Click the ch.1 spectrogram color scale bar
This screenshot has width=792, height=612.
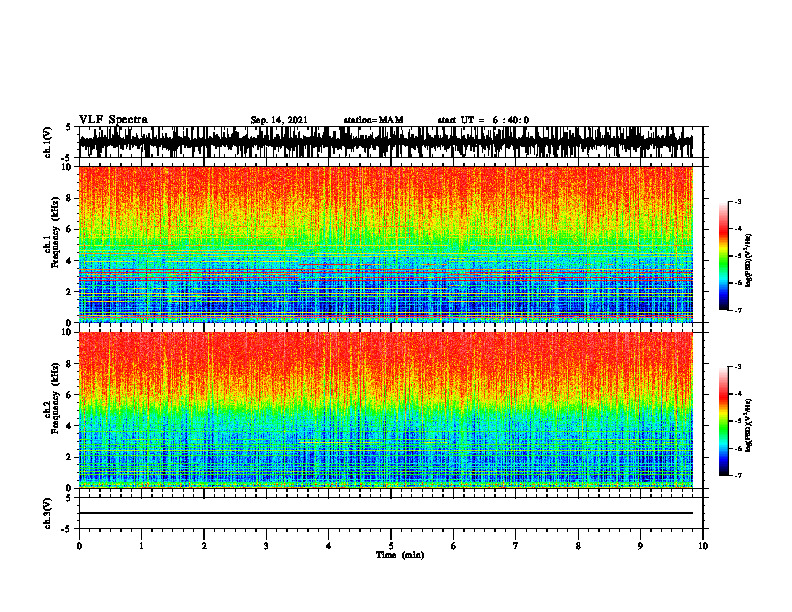[723, 256]
